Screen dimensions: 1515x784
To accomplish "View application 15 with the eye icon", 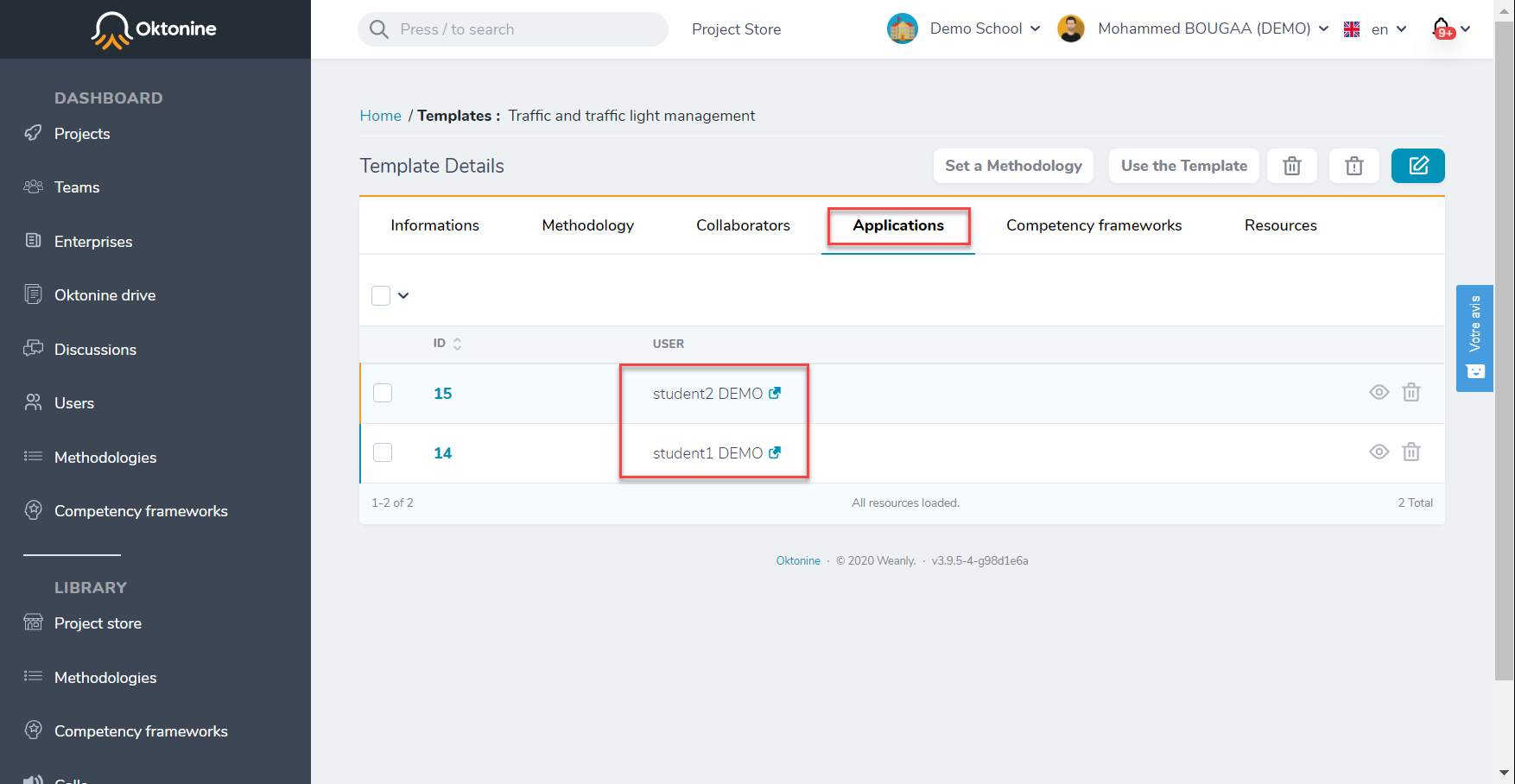I will click(x=1379, y=392).
